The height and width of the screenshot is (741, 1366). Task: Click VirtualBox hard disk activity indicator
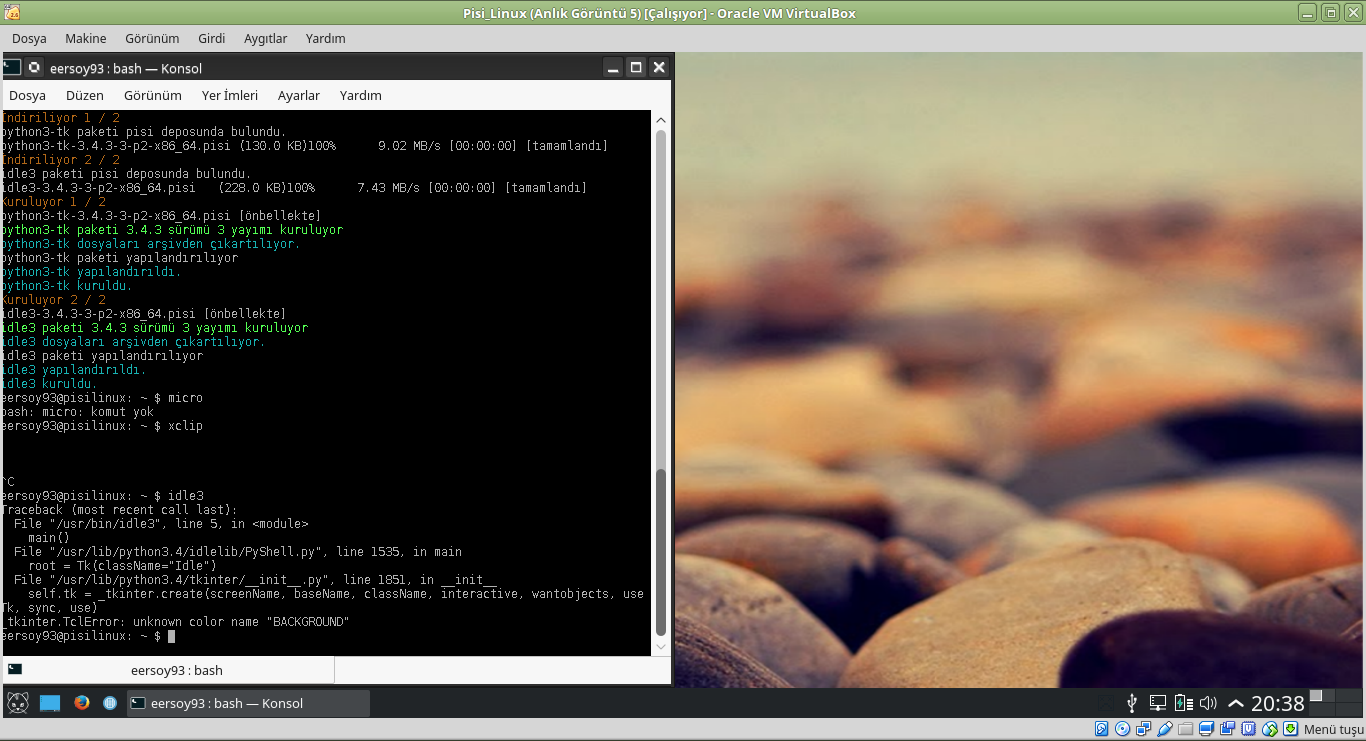coord(1102,729)
